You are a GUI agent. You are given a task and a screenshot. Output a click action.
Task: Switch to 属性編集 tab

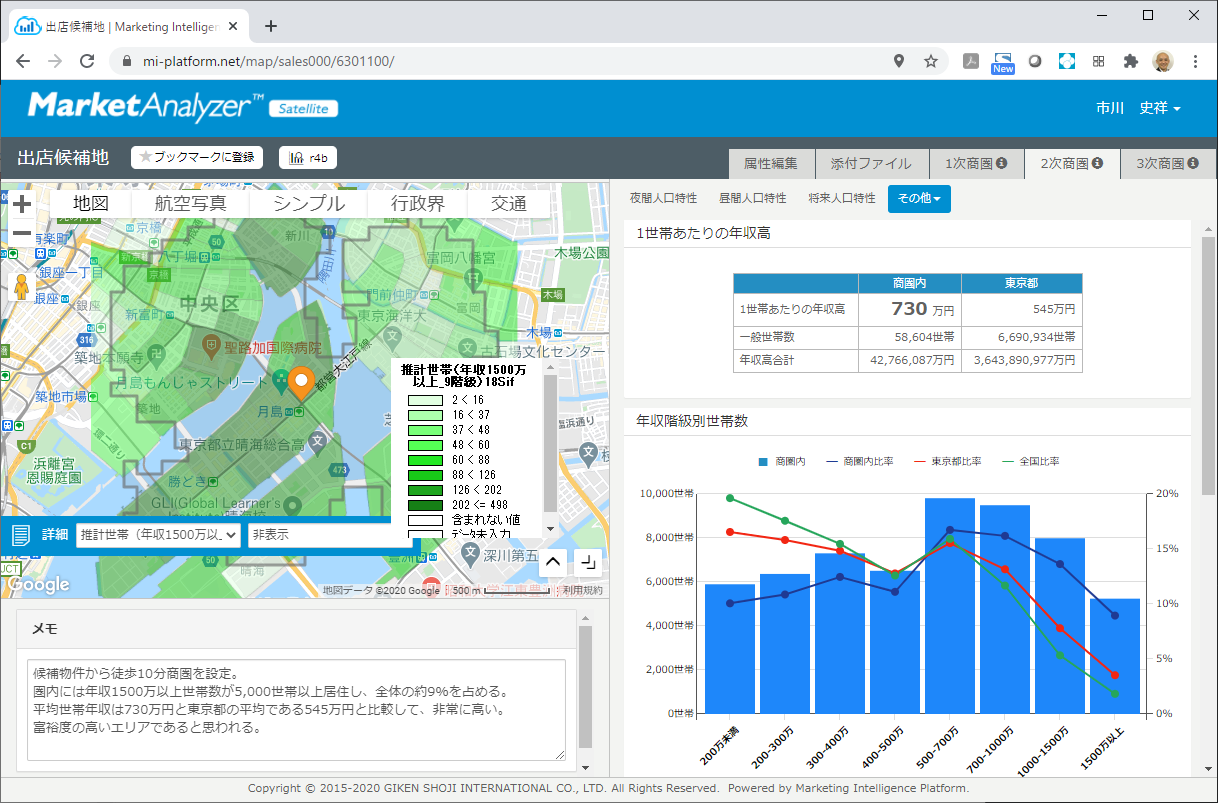tap(771, 163)
